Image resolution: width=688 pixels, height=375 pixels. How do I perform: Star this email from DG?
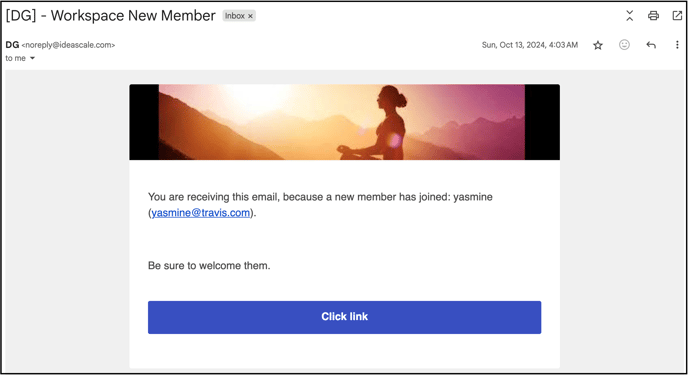point(598,45)
